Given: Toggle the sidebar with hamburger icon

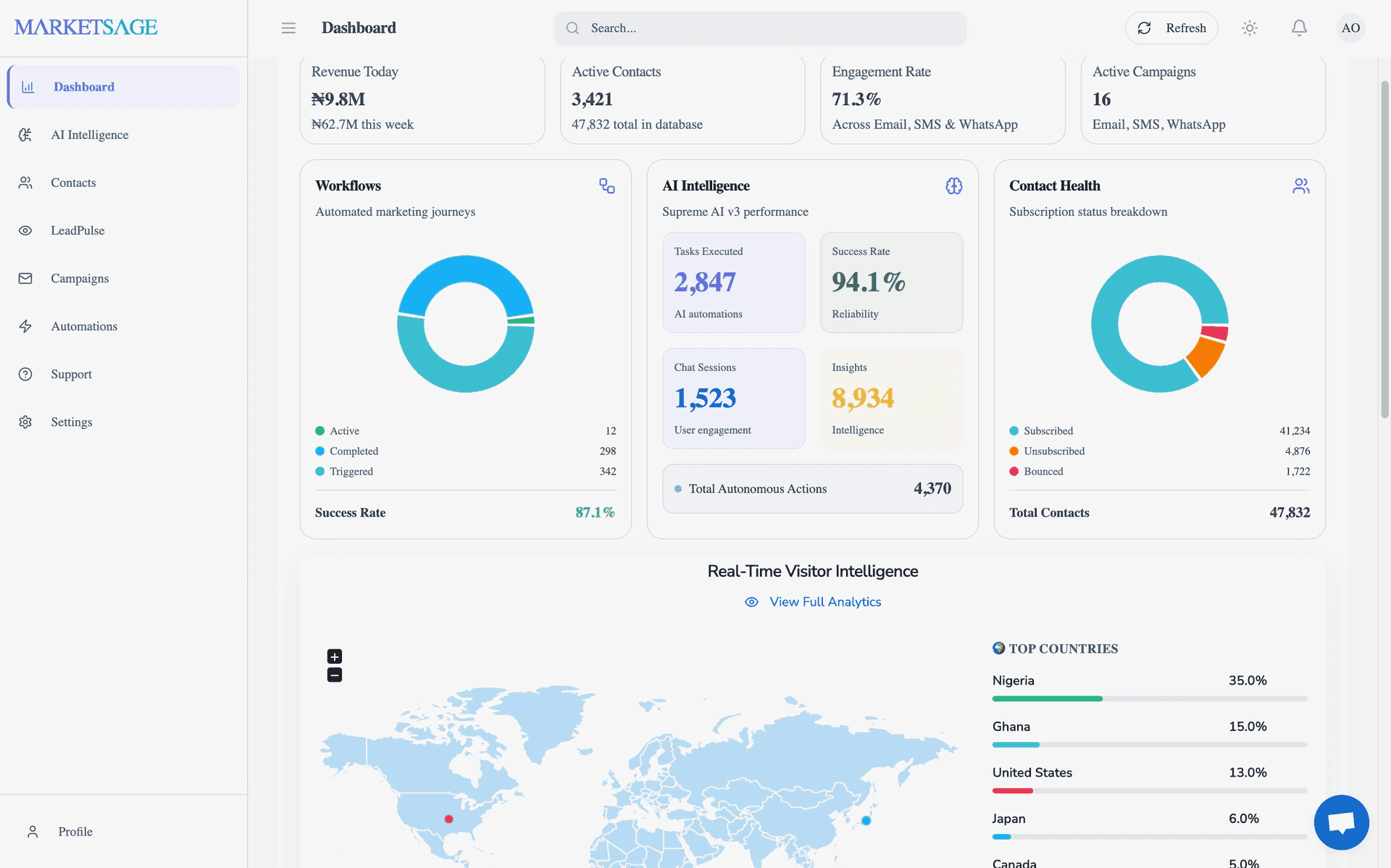Looking at the screenshot, I should [288, 28].
